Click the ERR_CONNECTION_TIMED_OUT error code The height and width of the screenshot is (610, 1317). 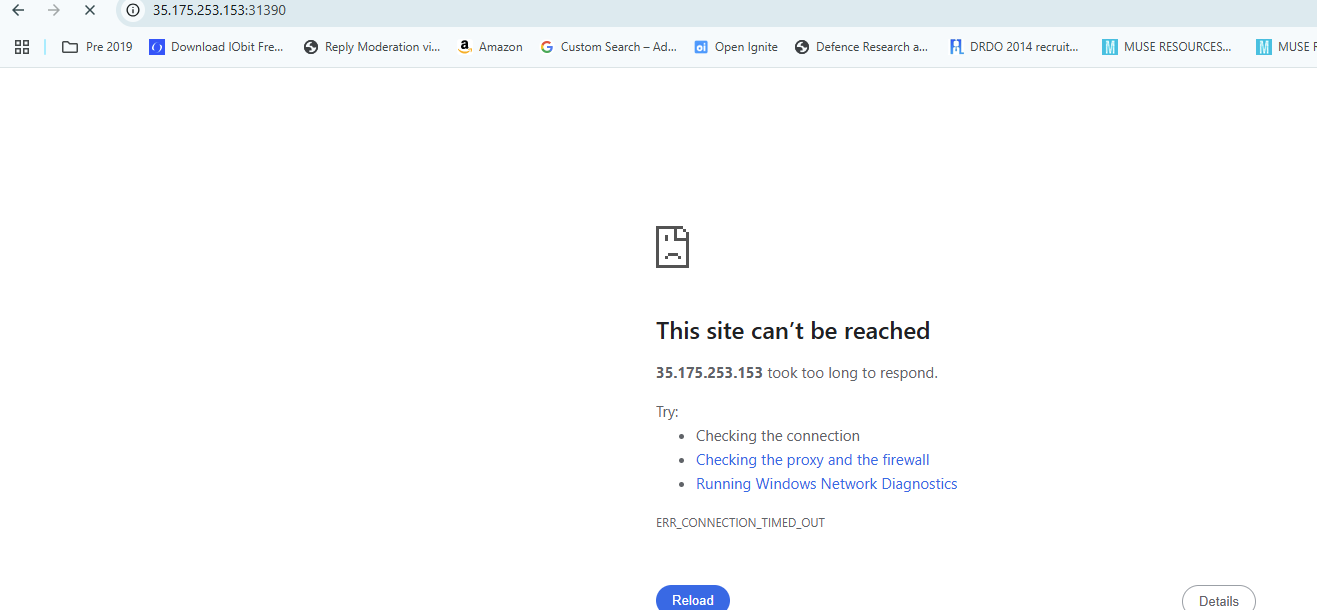740,523
